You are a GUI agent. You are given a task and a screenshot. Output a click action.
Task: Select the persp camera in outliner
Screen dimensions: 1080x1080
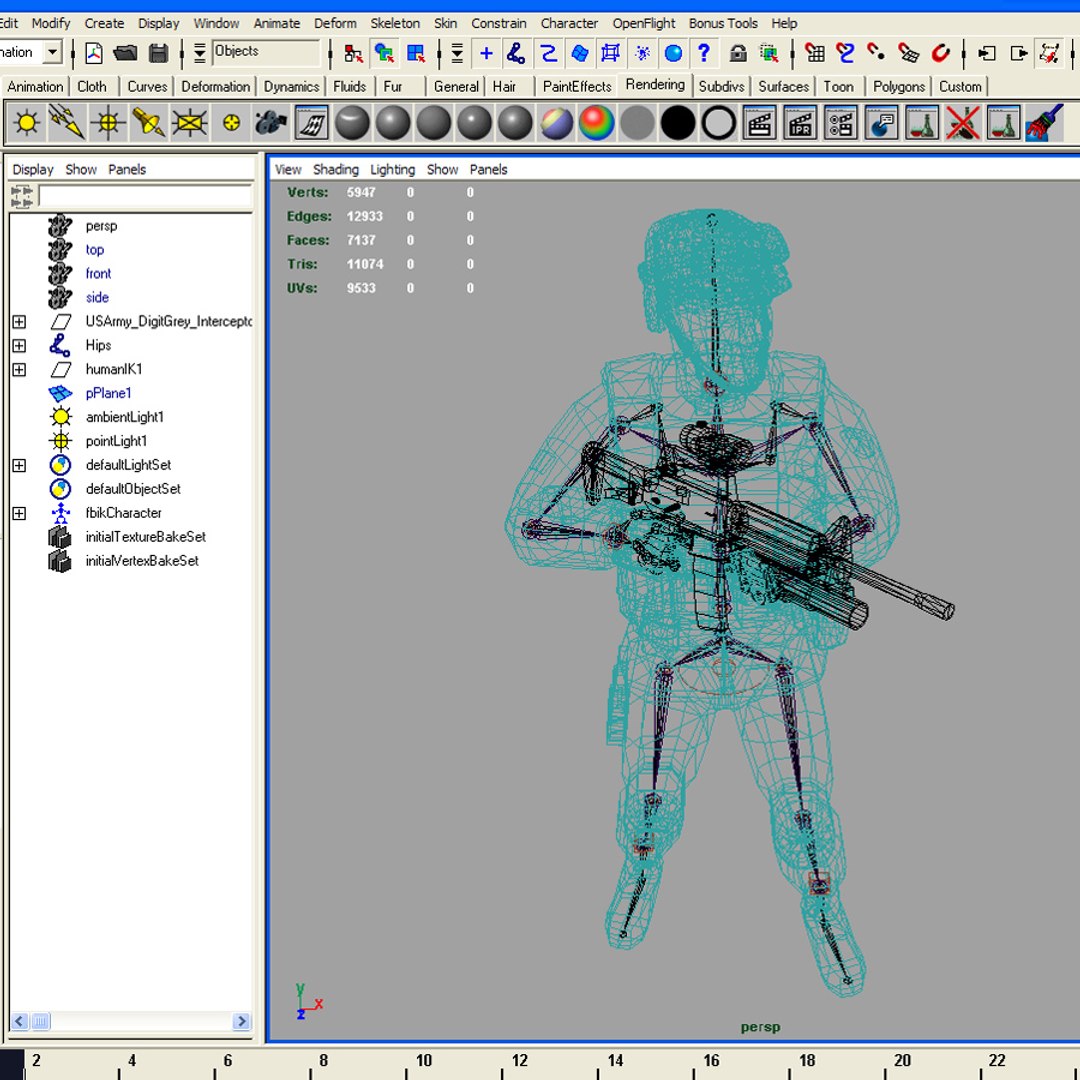point(101,226)
